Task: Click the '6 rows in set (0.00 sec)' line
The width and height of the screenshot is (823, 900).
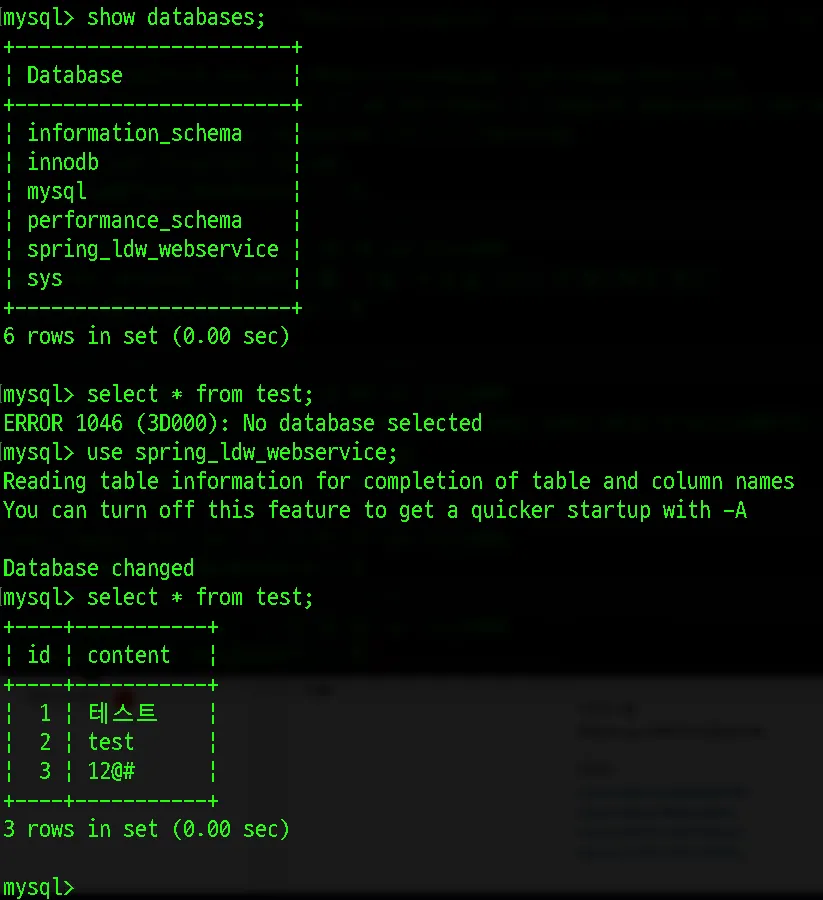Action: tap(146, 336)
